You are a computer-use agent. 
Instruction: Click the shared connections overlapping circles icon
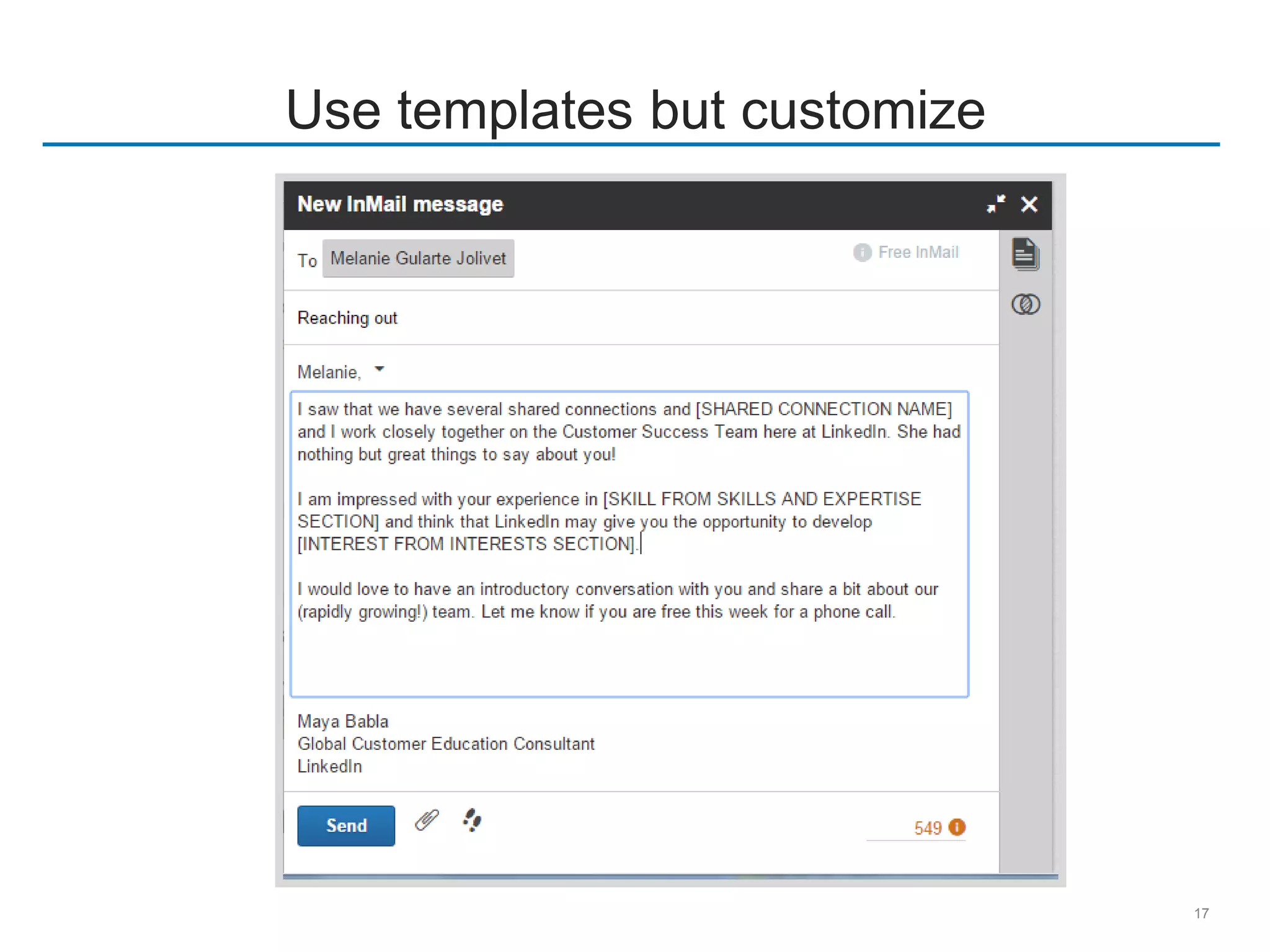coord(1026,304)
